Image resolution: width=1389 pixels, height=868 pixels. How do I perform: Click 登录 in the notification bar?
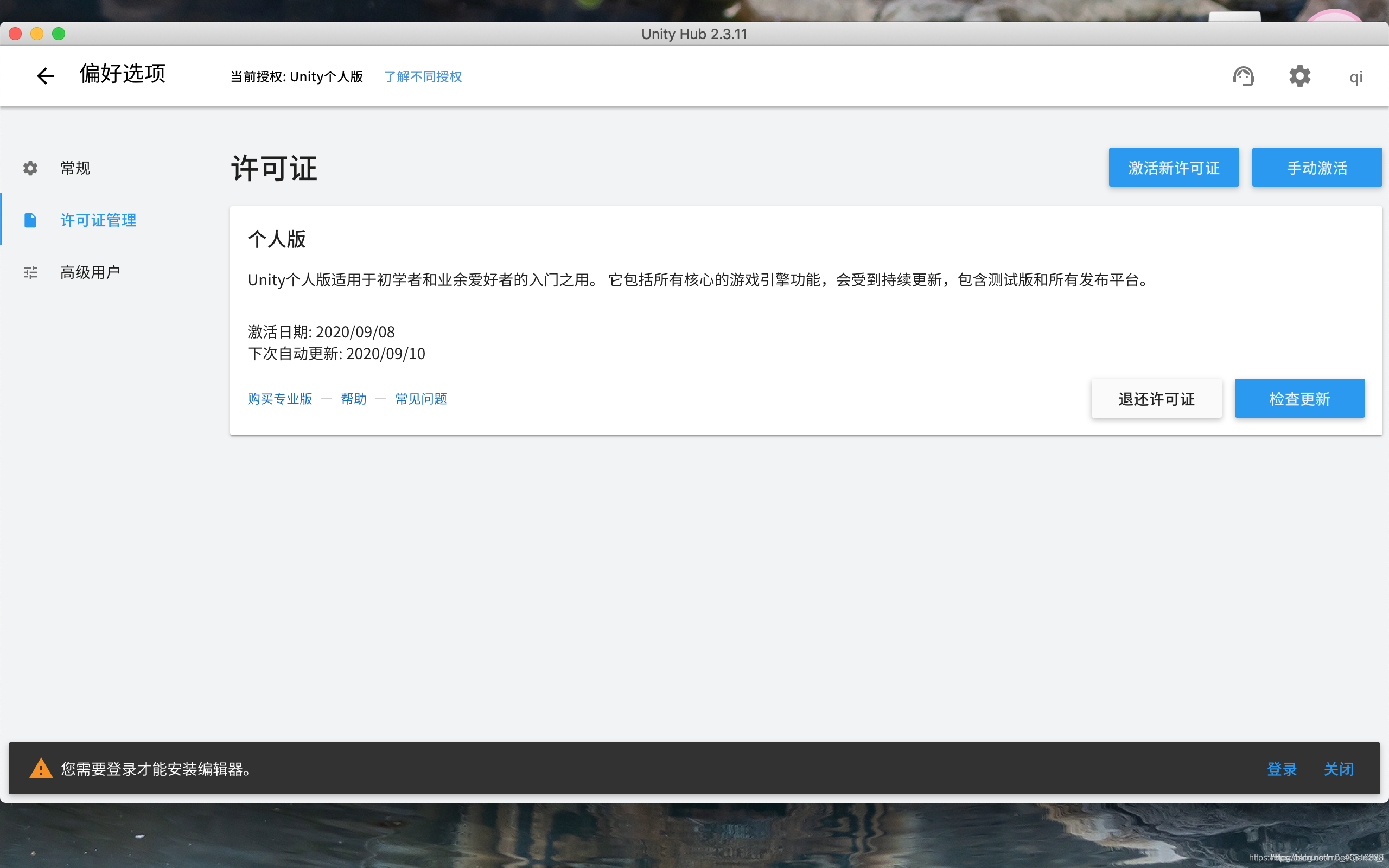[x=1282, y=769]
